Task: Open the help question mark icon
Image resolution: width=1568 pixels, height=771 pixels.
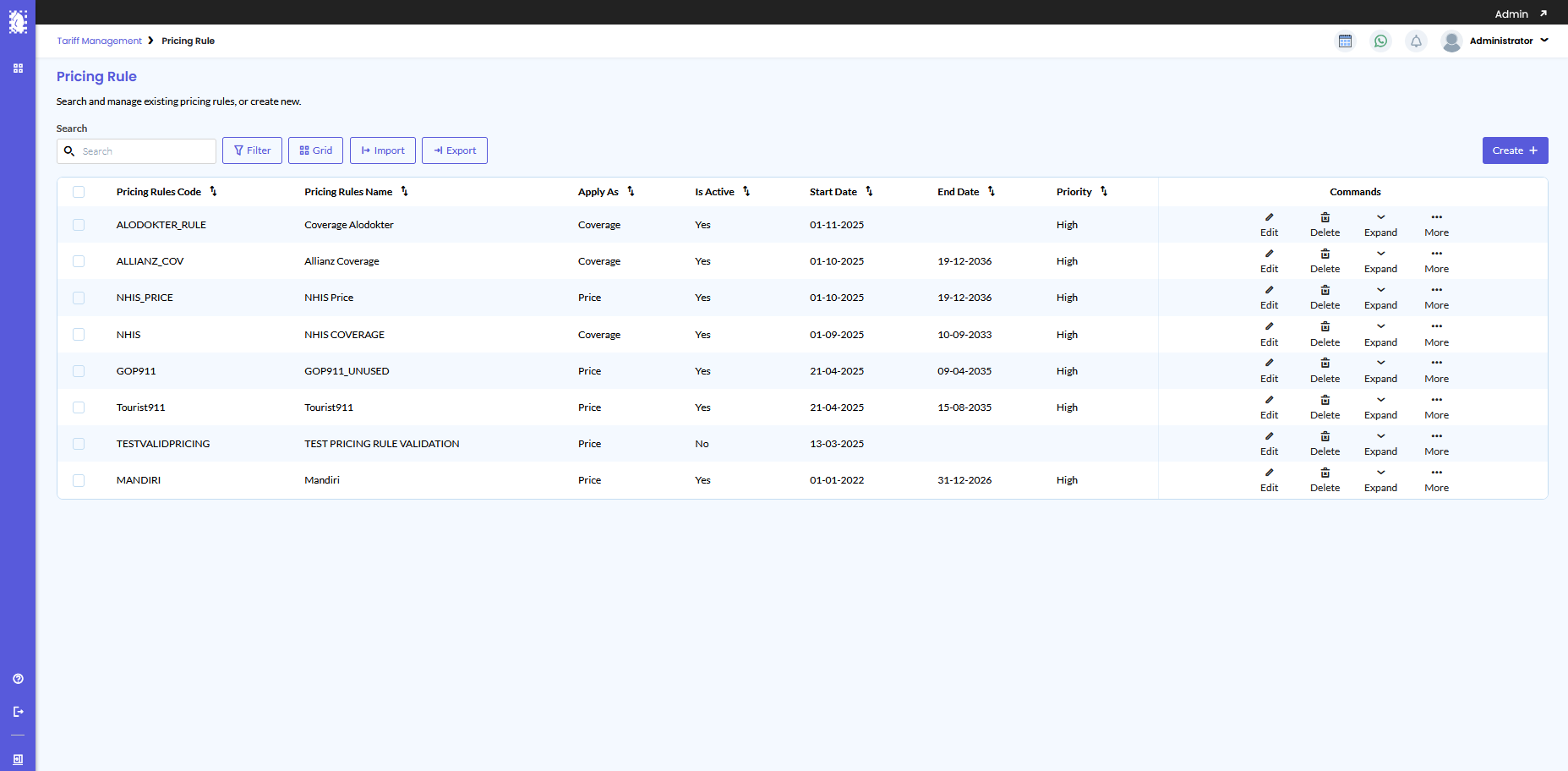Action: (x=18, y=679)
